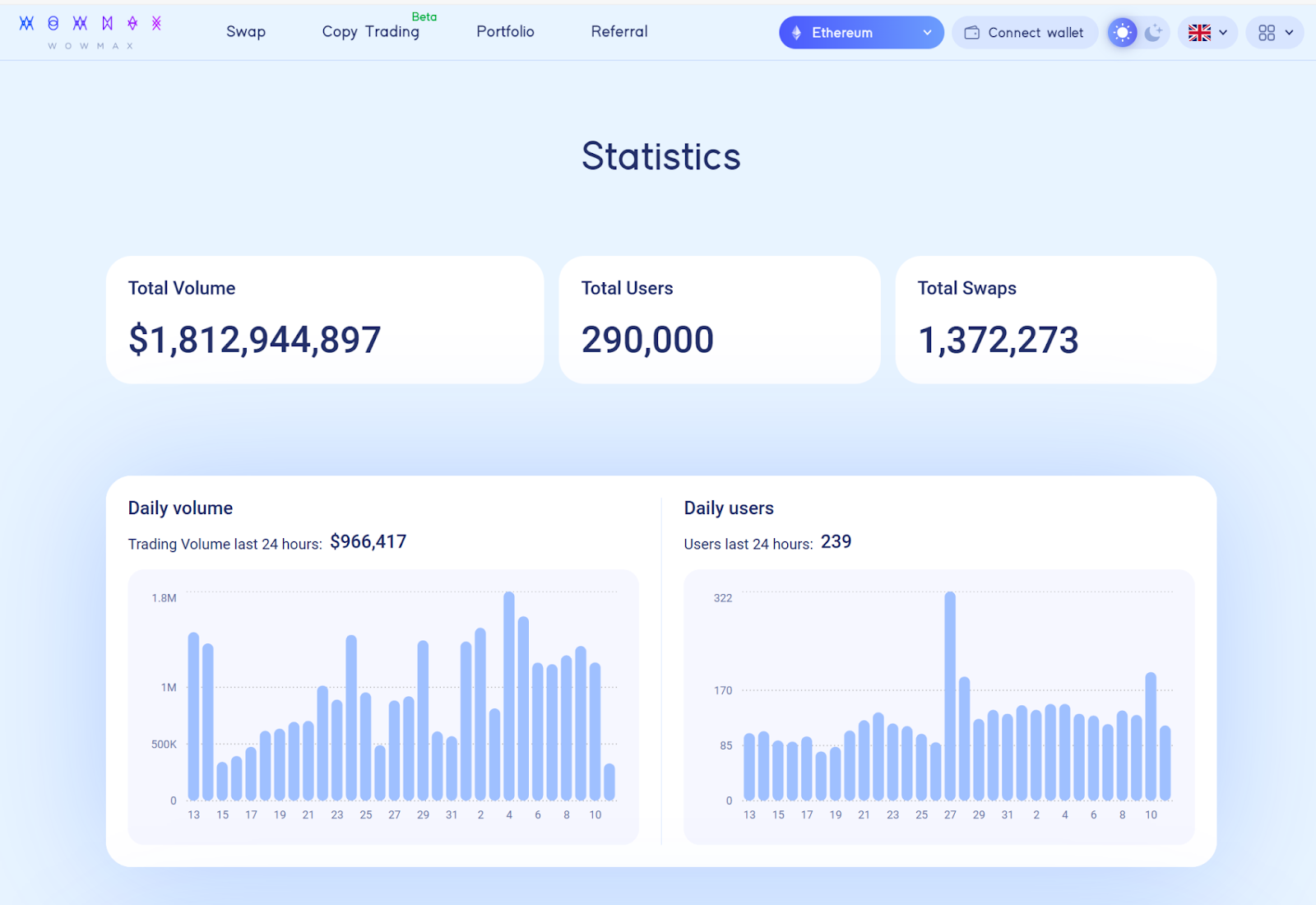Open the Swap page

(x=246, y=32)
